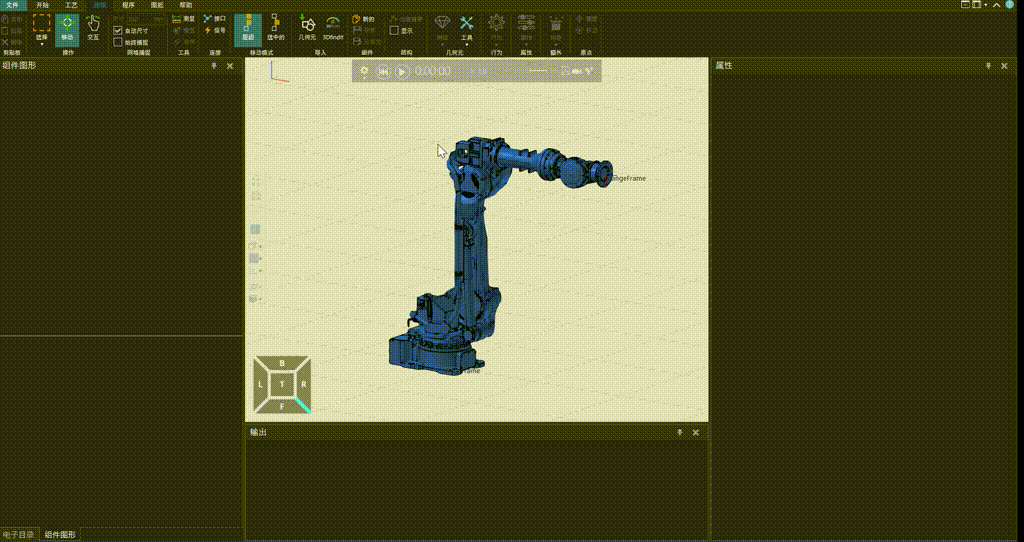Select the 层级 hierarchy move mode
1024x542 pixels.
[x=248, y=29]
